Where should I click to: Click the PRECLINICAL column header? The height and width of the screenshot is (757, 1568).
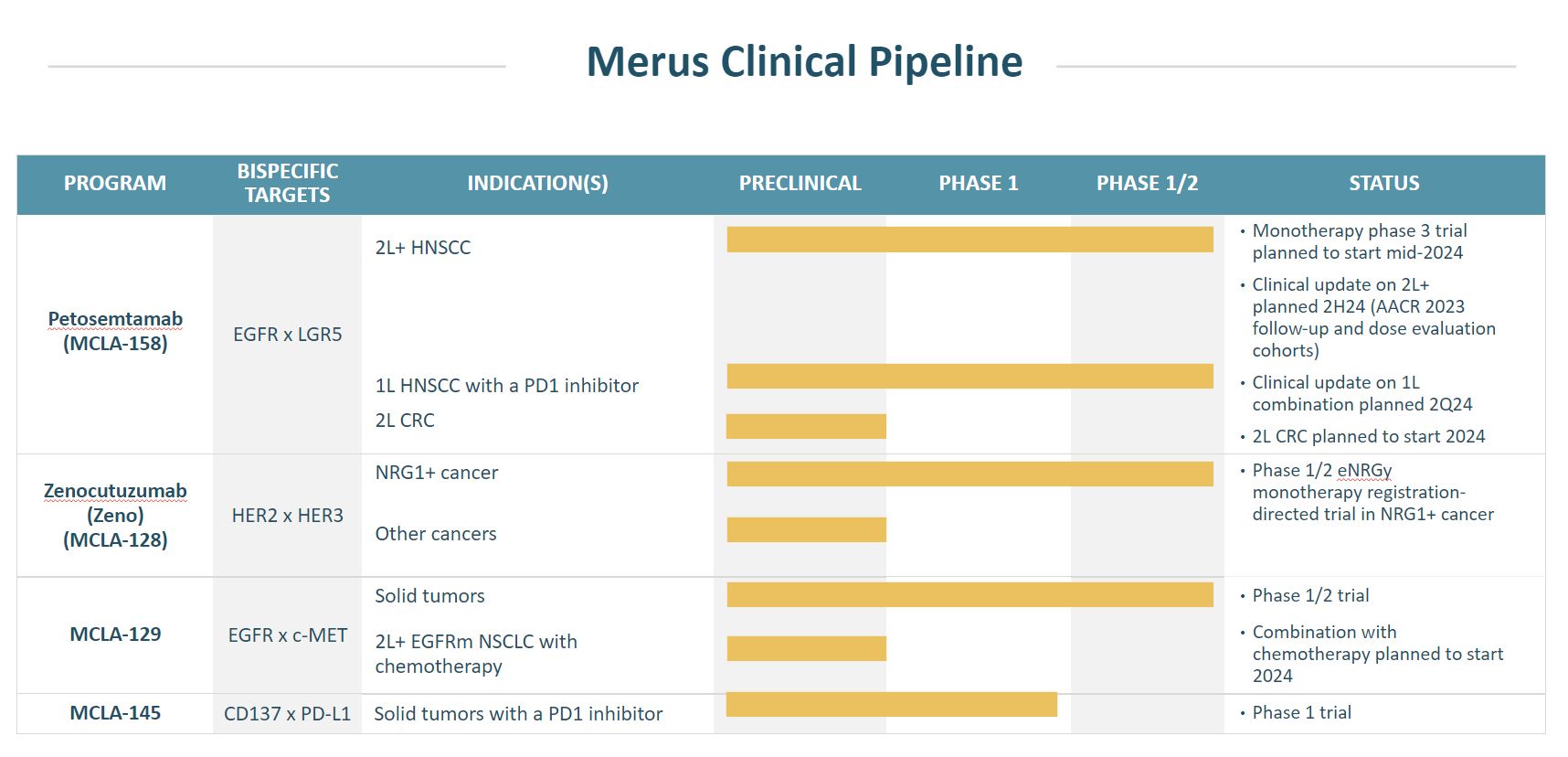point(800,183)
